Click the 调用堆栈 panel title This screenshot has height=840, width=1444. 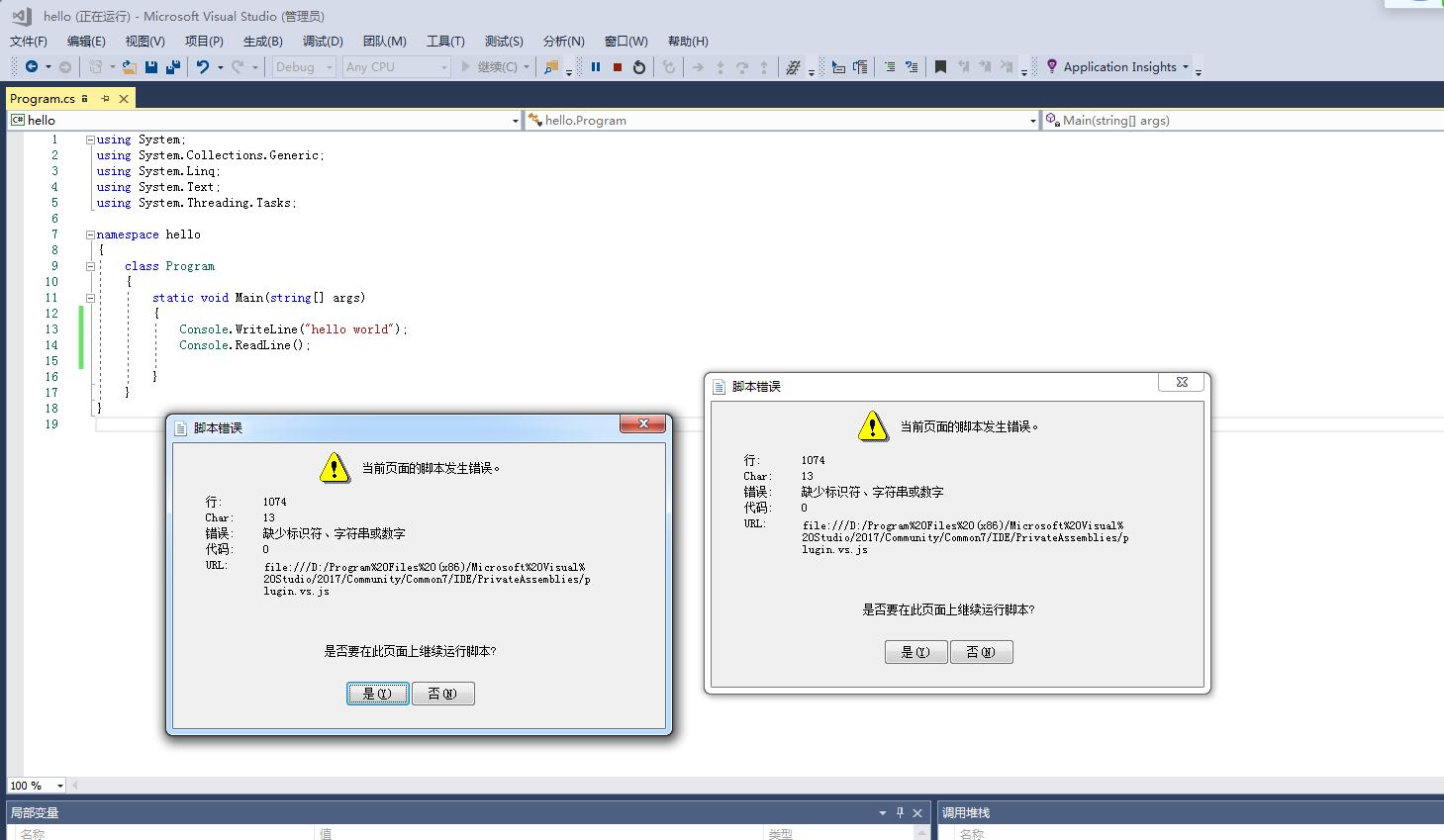(x=966, y=813)
